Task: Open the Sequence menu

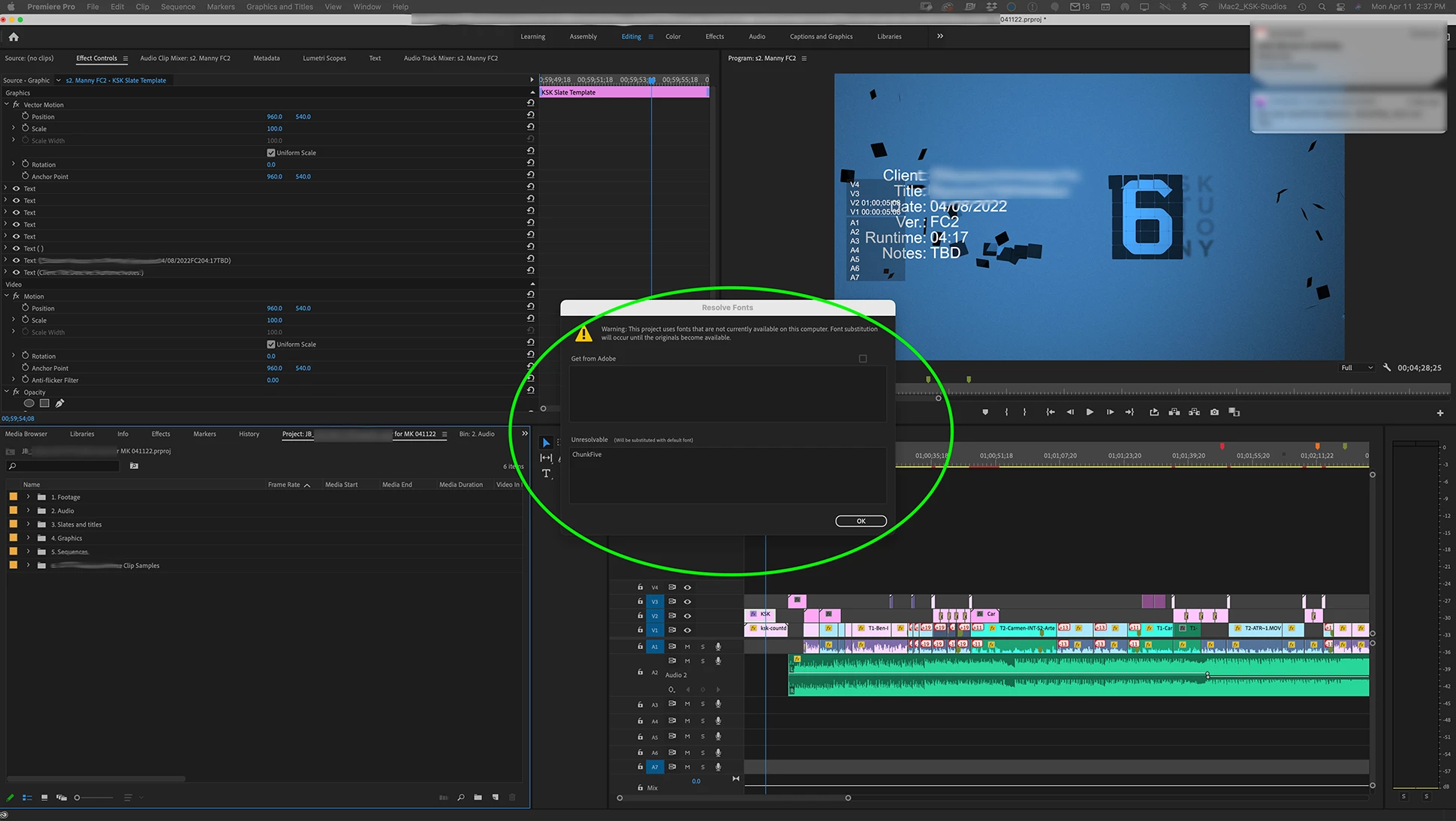Action: coord(178,7)
